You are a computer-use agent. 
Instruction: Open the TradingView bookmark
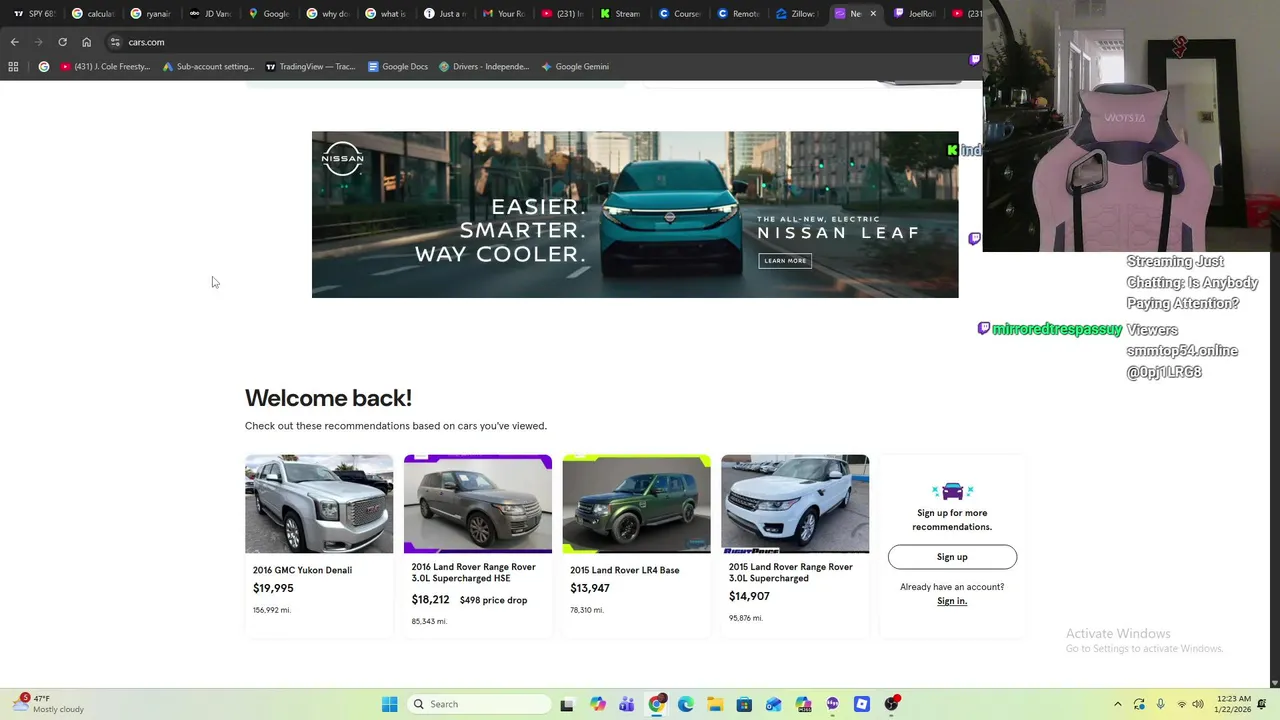pyautogui.click(x=310, y=67)
